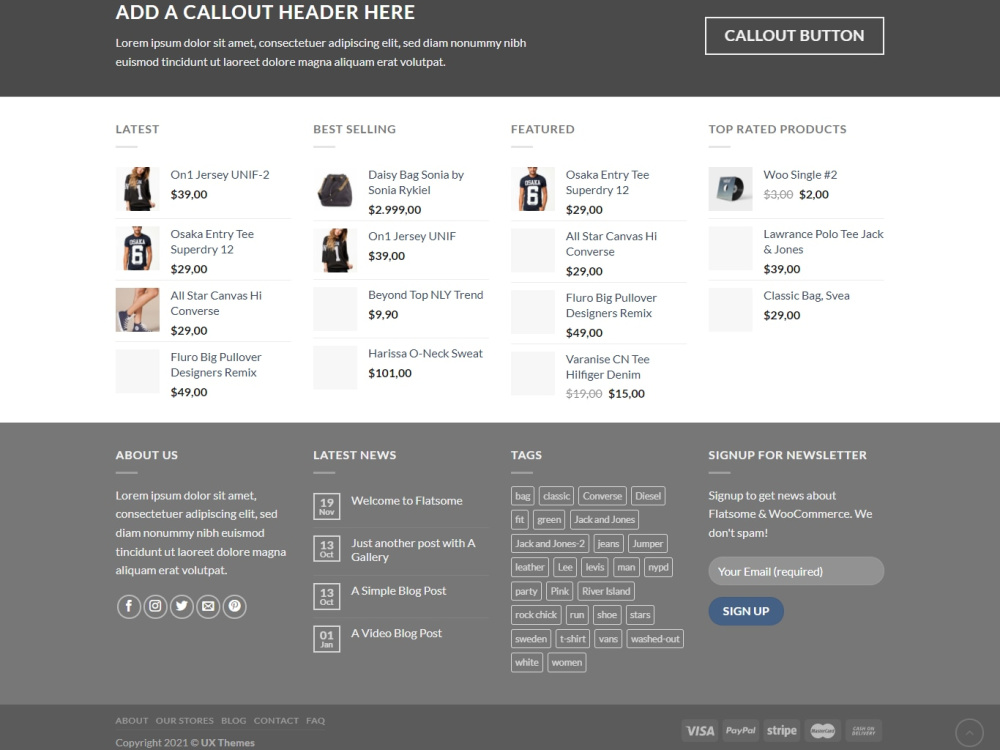This screenshot has height=750, width=1000.
Task: Click the Daisy Bag product thumbnail
Action: point(335,189)
